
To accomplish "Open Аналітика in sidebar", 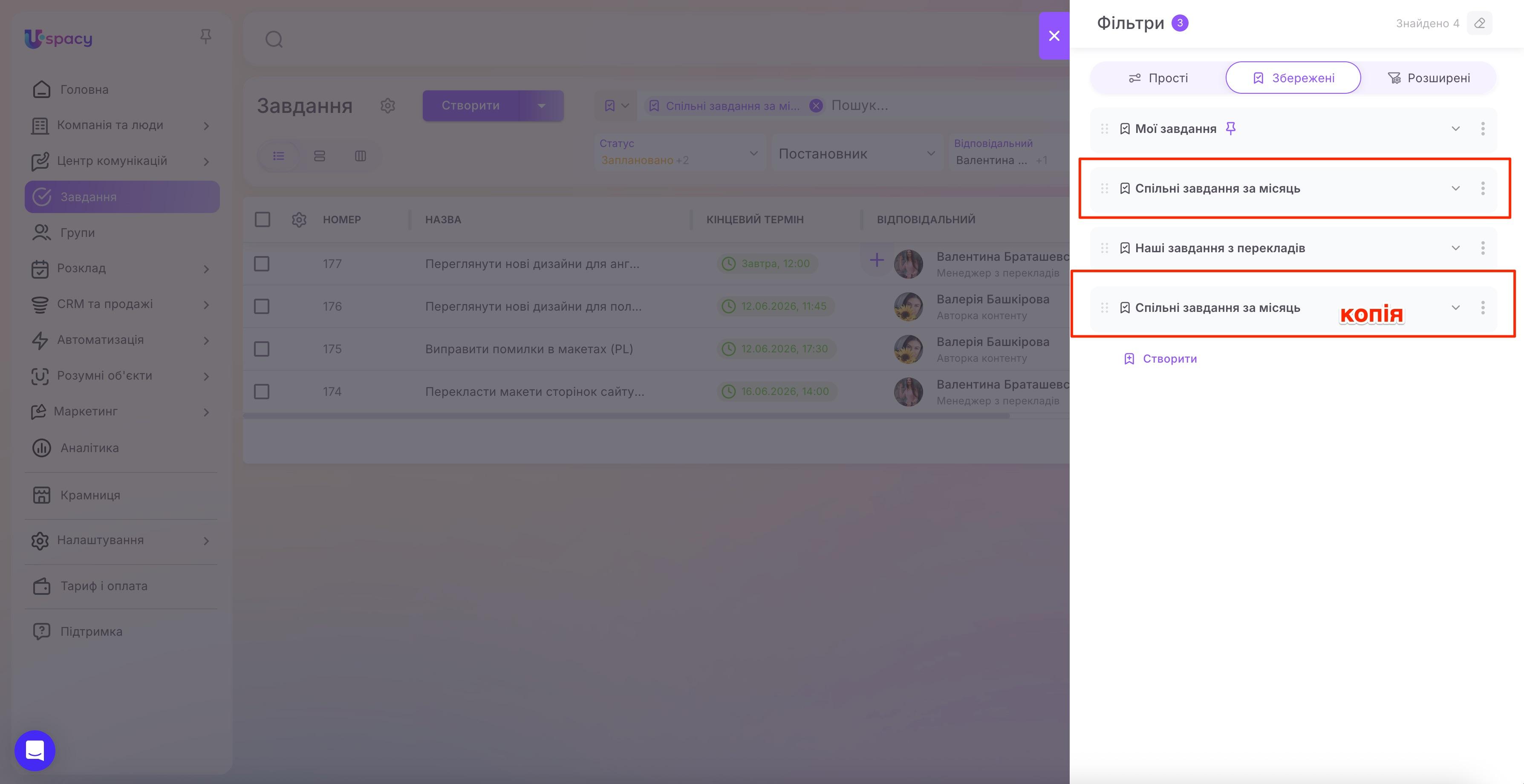I will coord(122,448).
